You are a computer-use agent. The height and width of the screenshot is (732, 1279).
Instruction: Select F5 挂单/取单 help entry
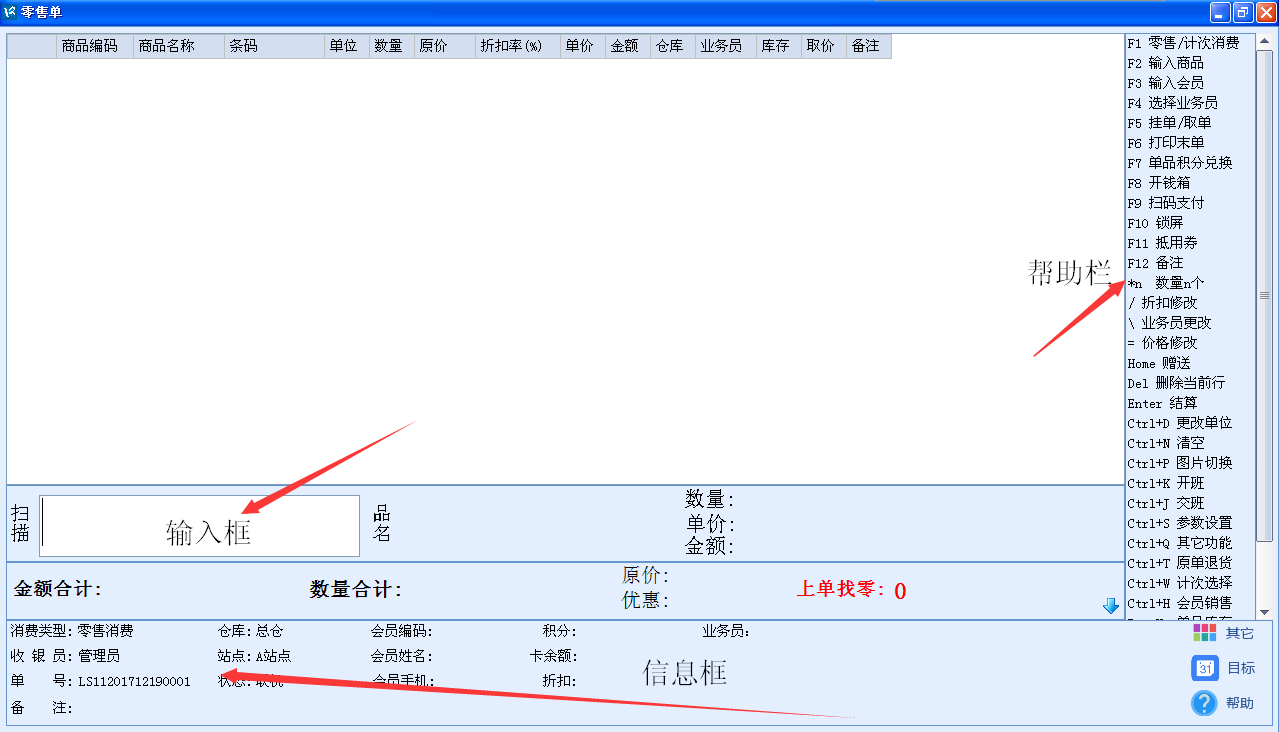click(1169, 123)
